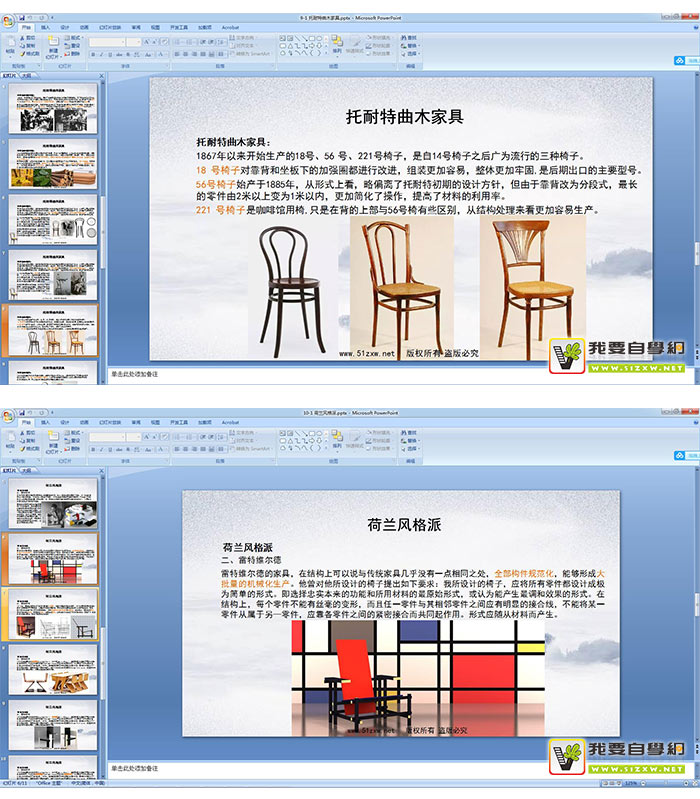Open the Outline (大纲) pane tab in the bottom window
700x799 pixels.
tap(27, 470)
